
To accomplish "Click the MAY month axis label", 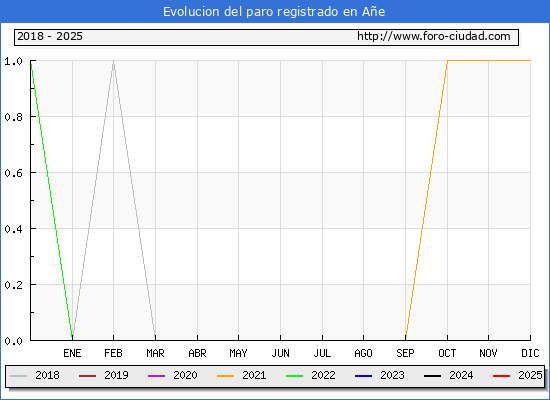I will click(x=239, y=353).
